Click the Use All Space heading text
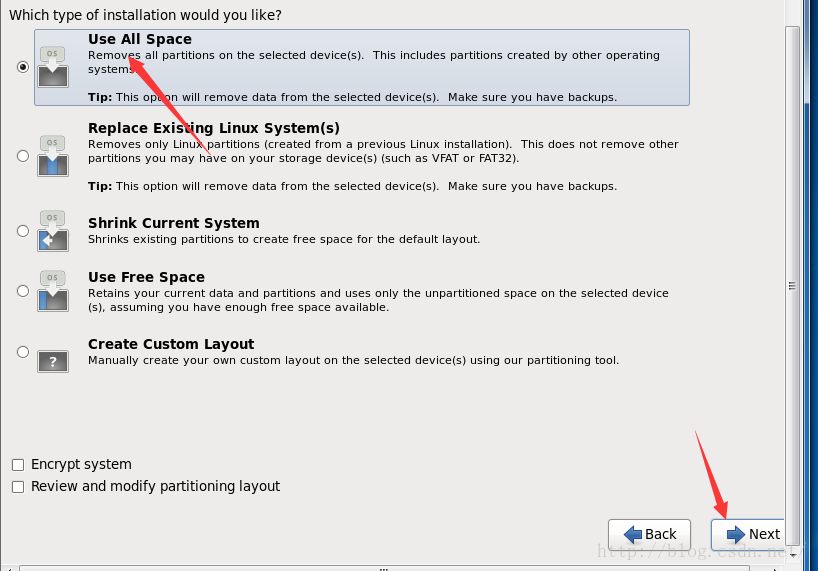The width and height of the screenshot is (818, 571). click(140, 39)
